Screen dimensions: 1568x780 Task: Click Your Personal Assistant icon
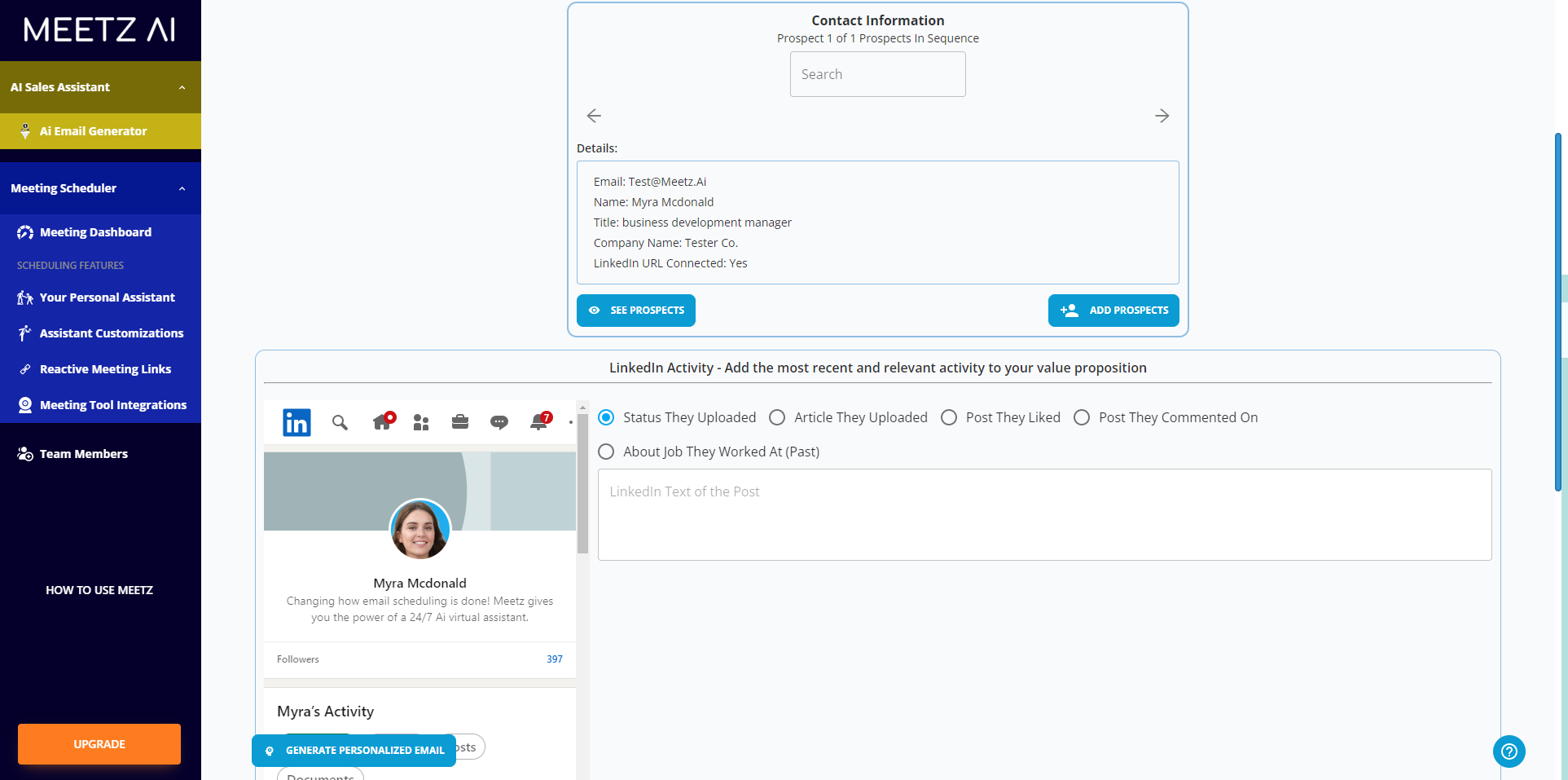(x=25, y=297)
